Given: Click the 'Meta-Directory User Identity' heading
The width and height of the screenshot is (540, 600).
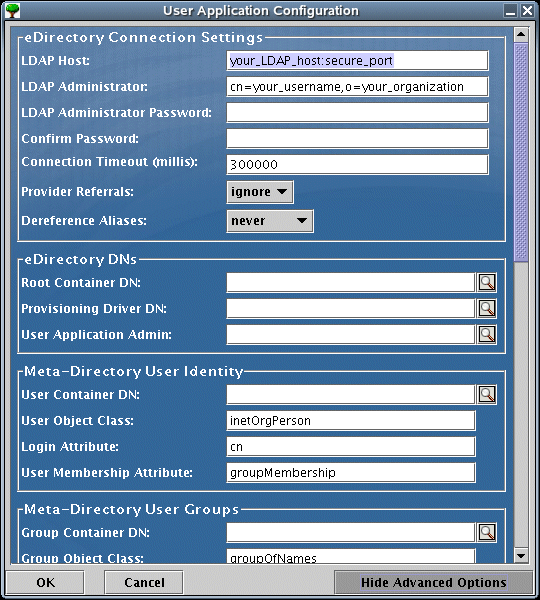Looking at the screenshot, I should pyautogui.click(x=134, y=371).
